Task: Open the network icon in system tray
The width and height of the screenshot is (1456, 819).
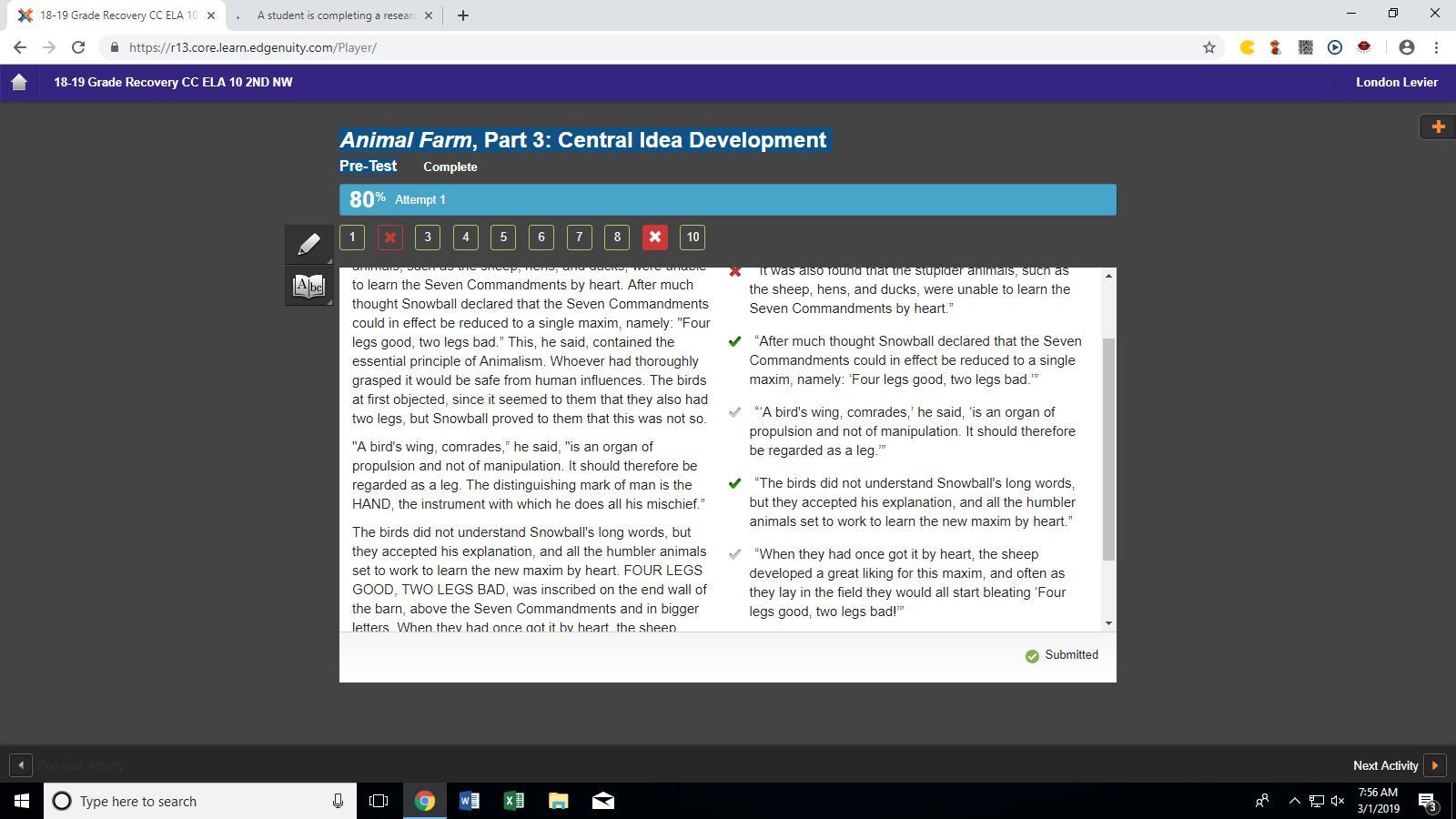Action: pos(1316,801)
